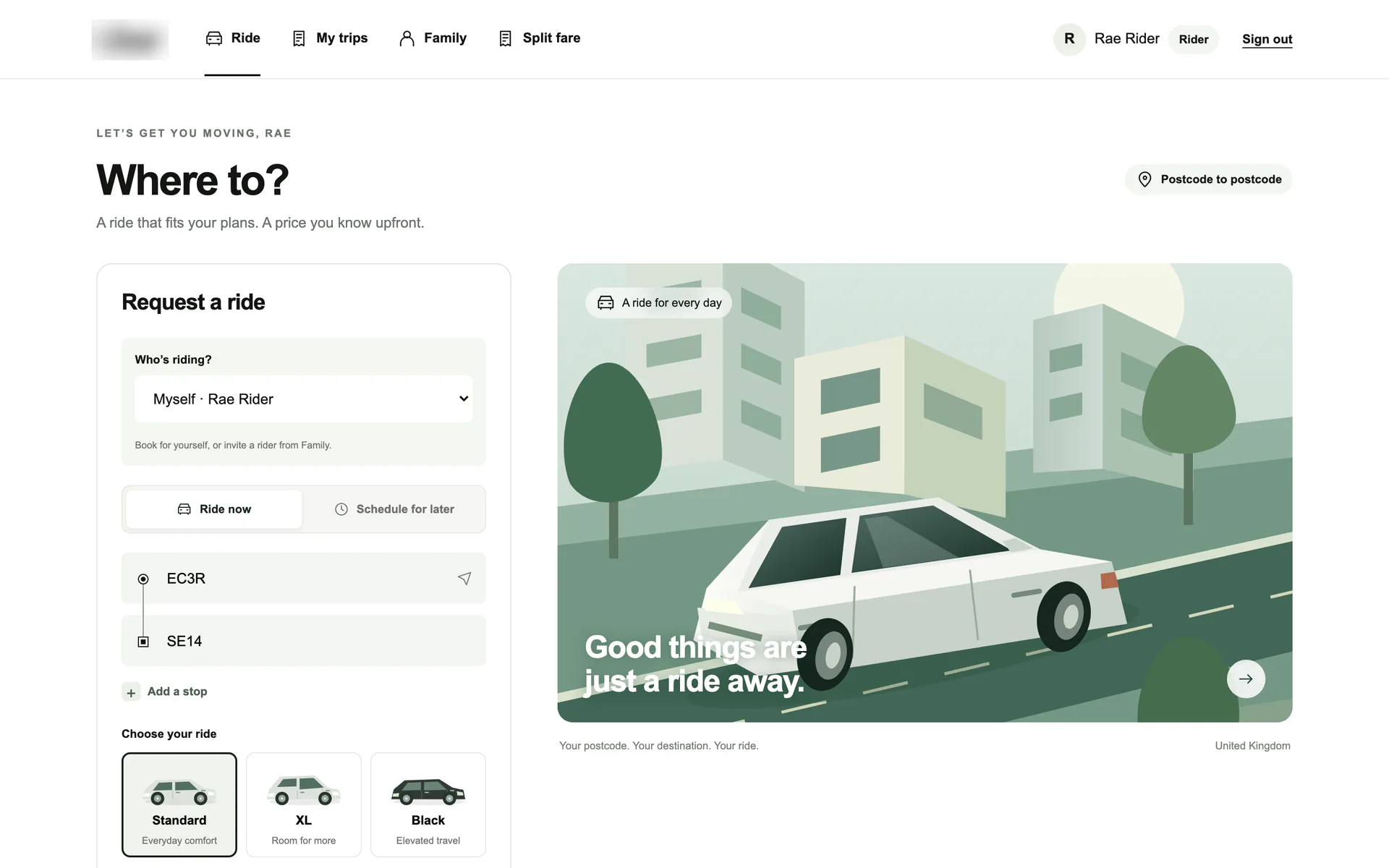The image size is (1389, 868).
Task: Click Your postcode. Your destination caption
Action: [659, 746]
